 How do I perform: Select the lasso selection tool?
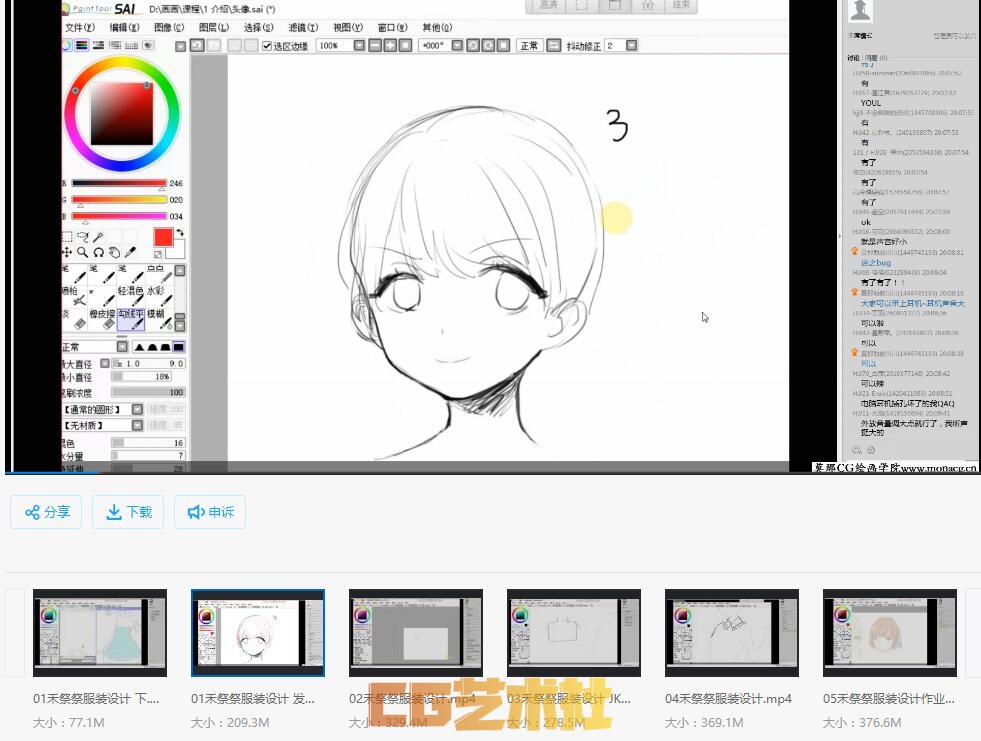tap(83, 237)
